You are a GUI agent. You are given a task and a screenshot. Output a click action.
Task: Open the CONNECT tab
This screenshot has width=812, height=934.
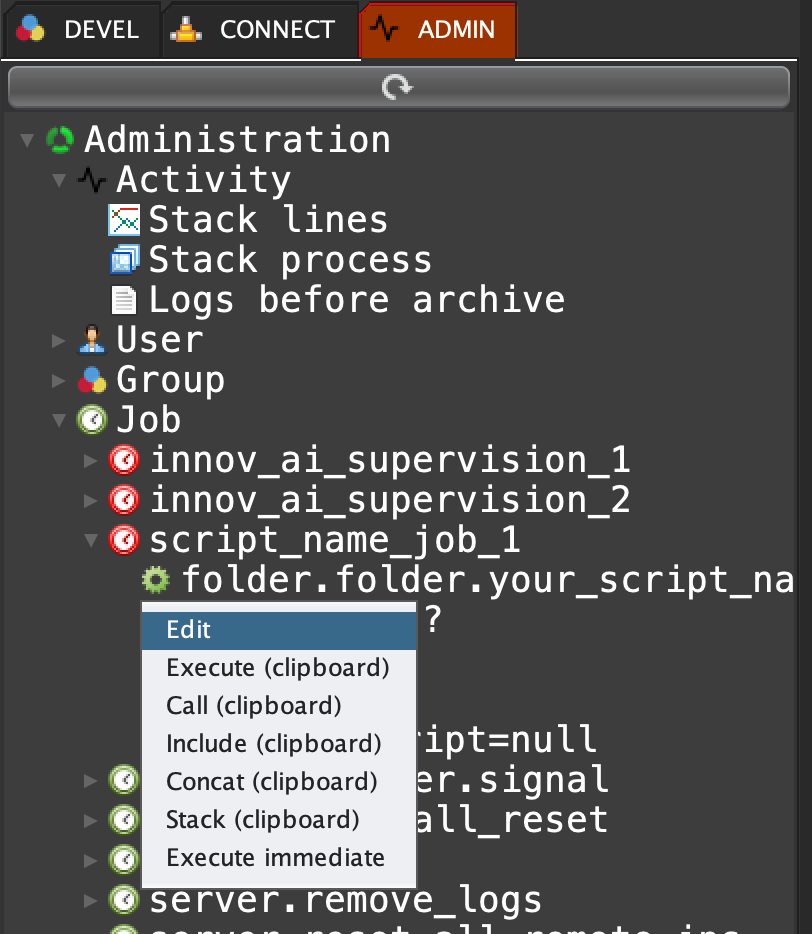point(258,30)
